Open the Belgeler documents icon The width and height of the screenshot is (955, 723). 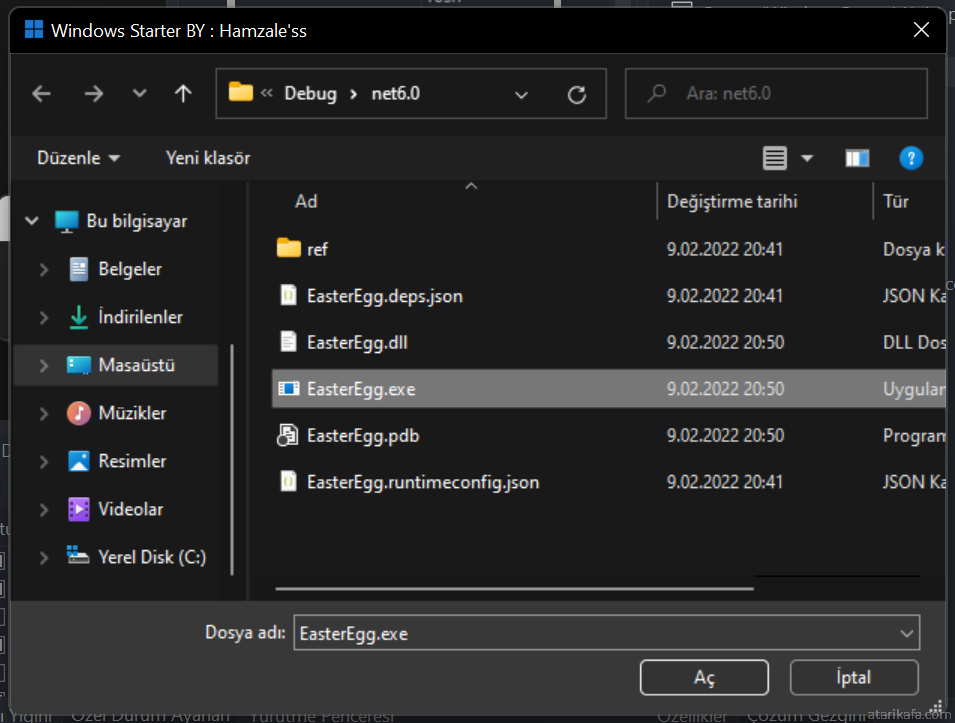pyautogui.click(x=79, y=269)
